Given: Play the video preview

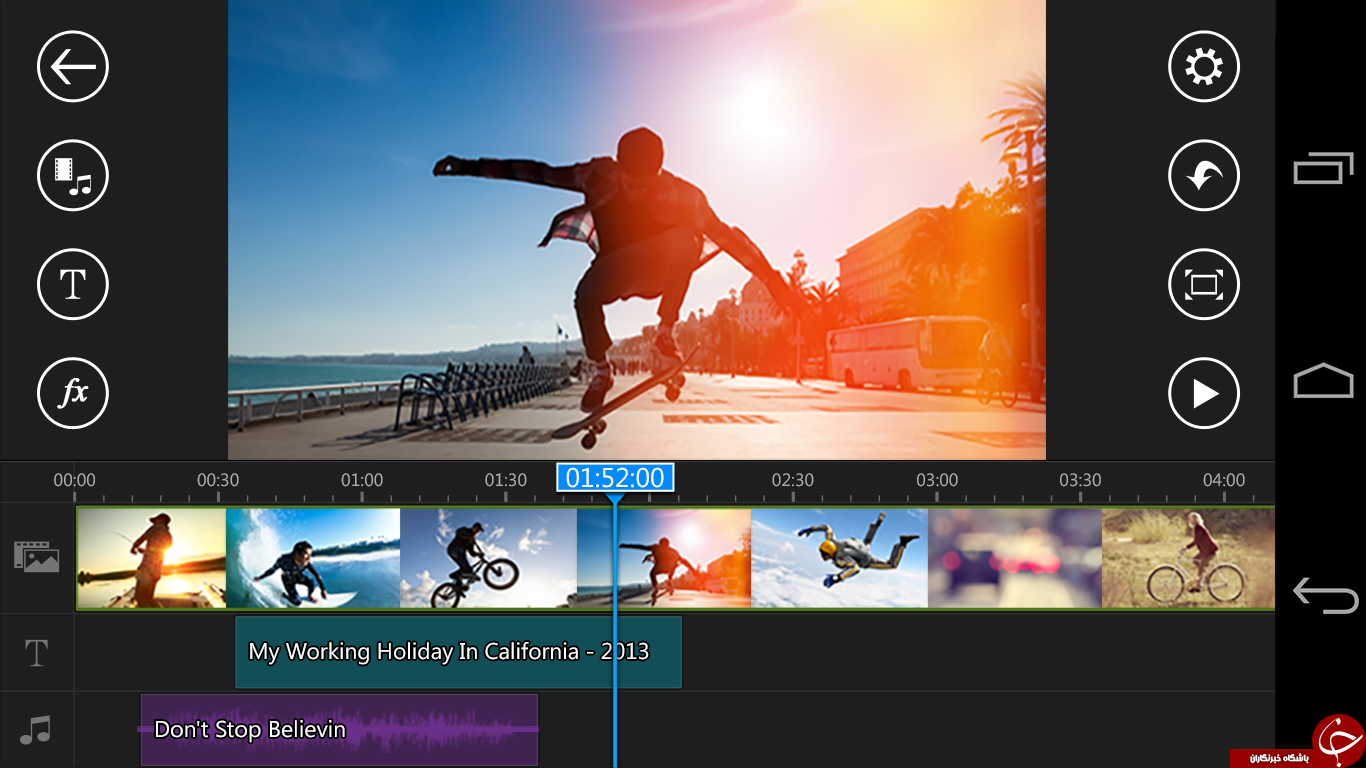Looking at the screenshot, I should (x=1204, y=393).
